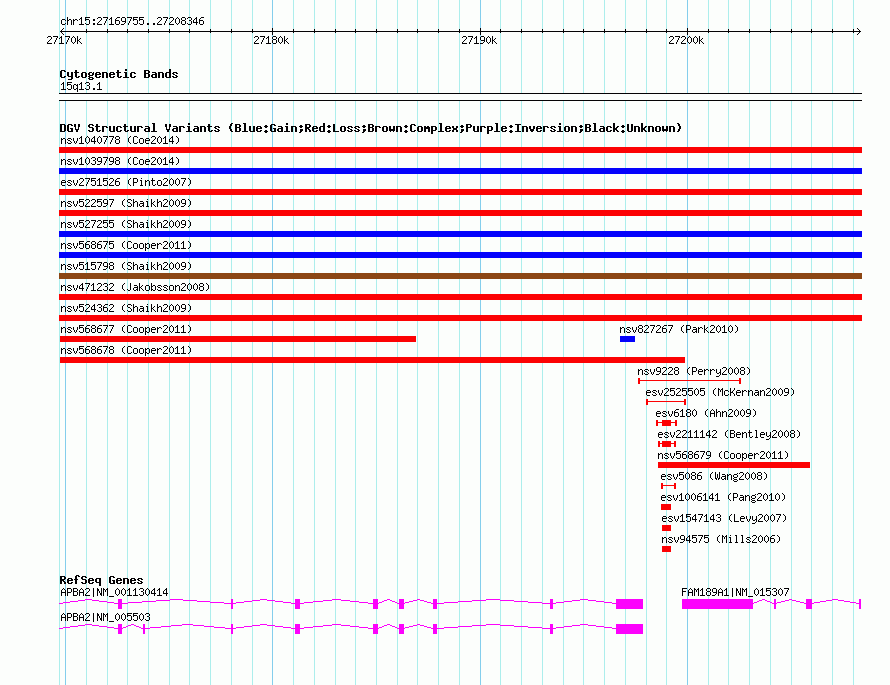Viewport: 890px width, 685px height.
Task: Select the red bar under esv2751526
Action: [x=460, y=192]
